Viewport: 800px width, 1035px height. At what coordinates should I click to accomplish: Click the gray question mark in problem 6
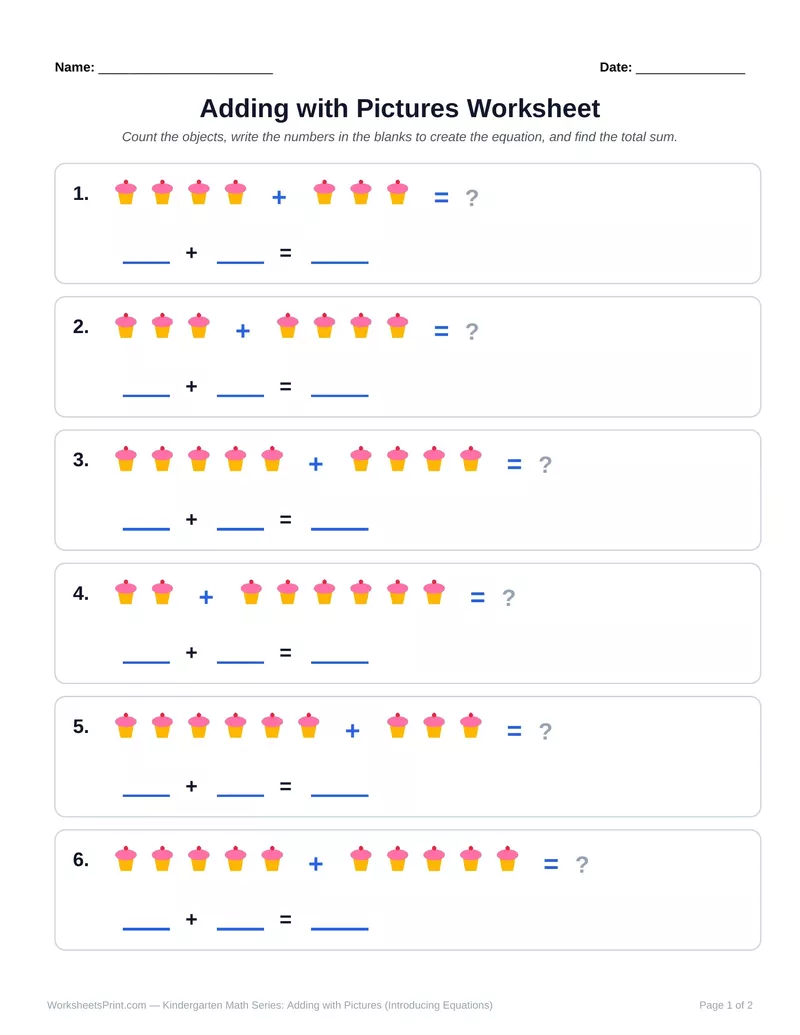pos(582,864)
